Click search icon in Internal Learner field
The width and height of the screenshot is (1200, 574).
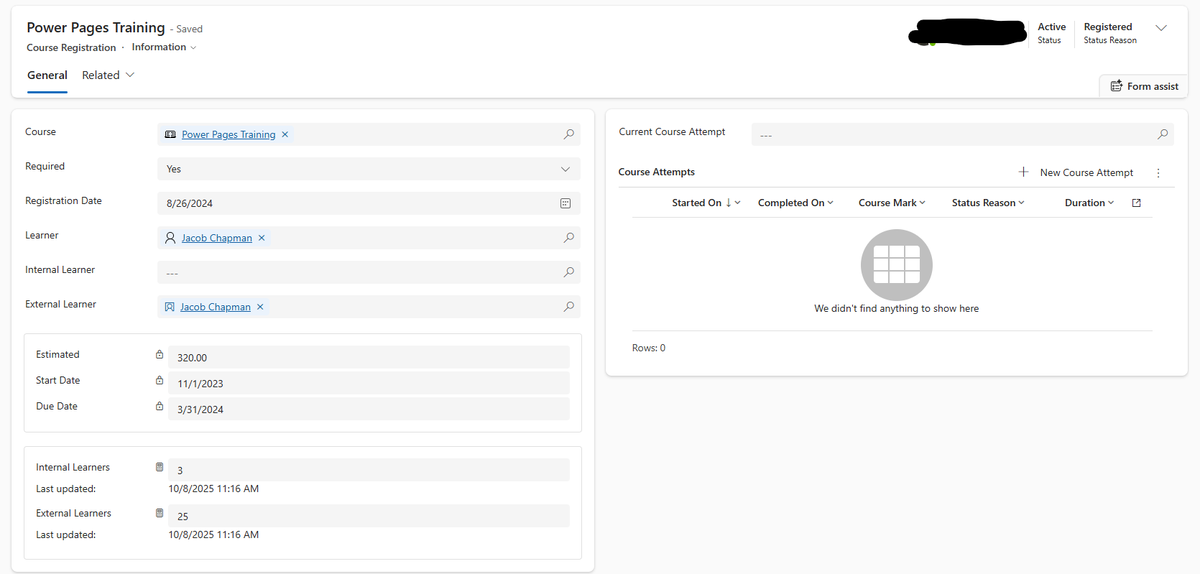click(568, 272)
